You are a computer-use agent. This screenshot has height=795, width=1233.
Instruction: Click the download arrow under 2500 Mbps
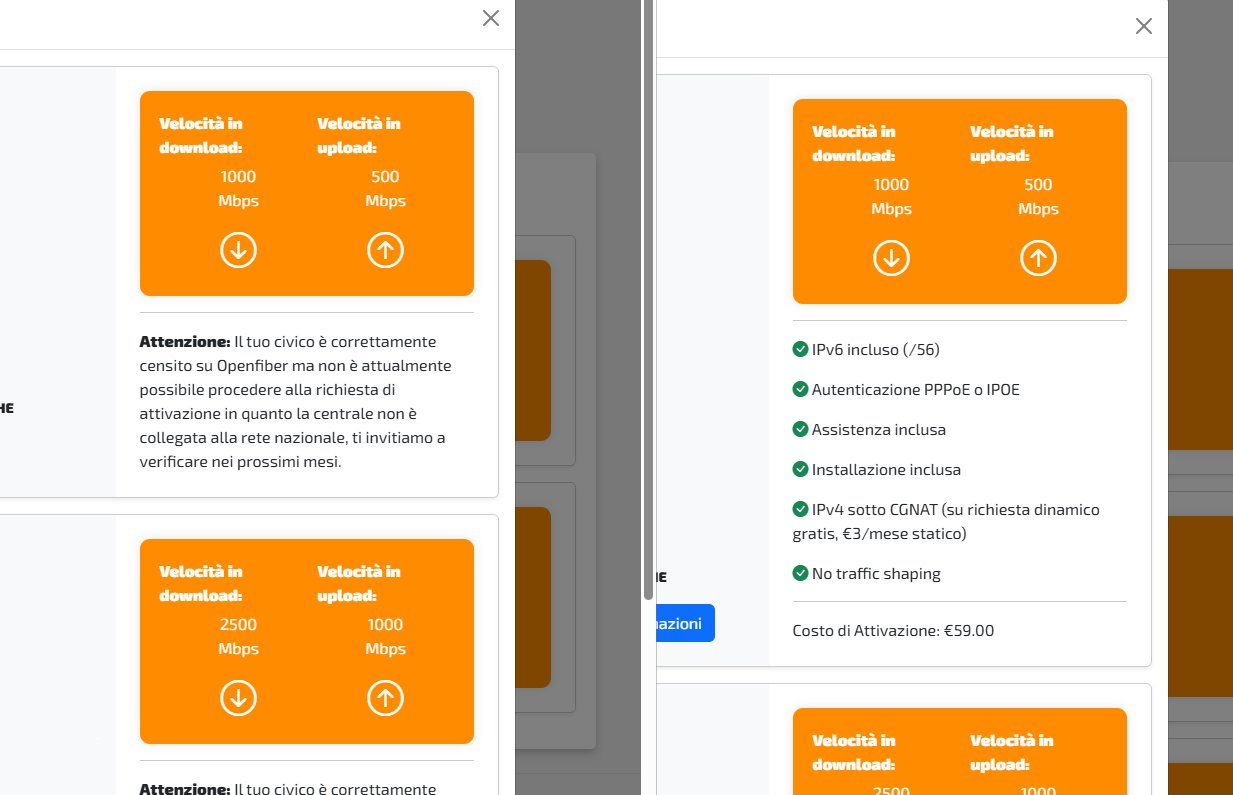point(239,698)
